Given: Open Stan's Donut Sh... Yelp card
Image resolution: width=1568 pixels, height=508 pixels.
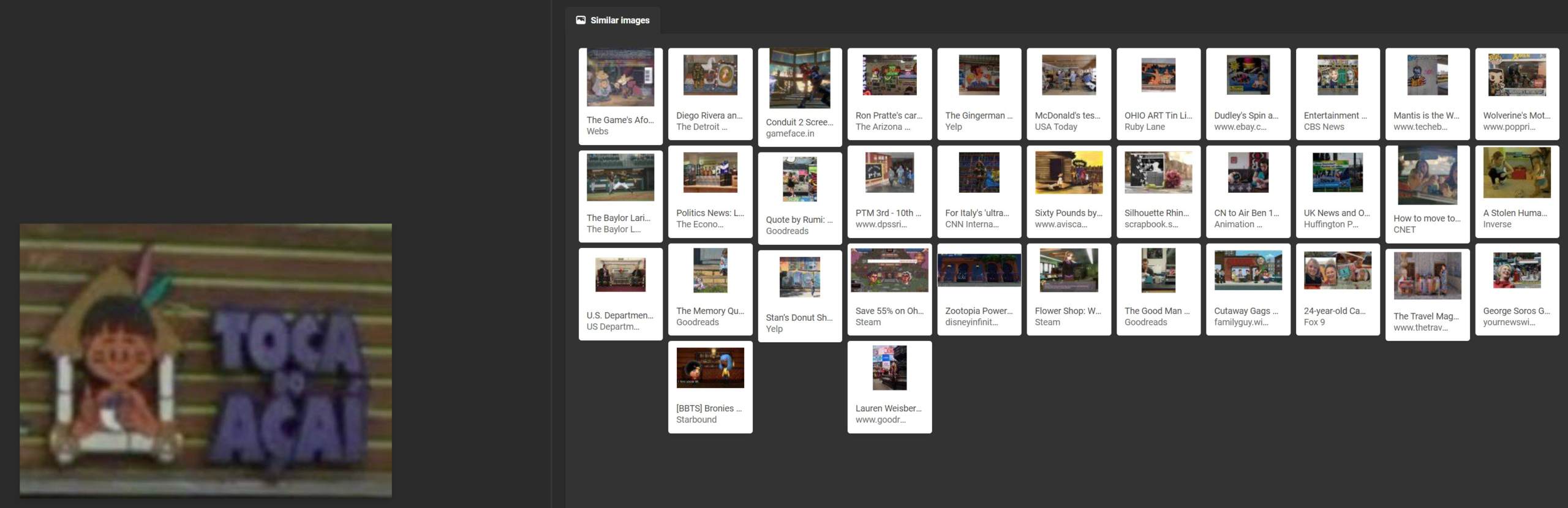Looking at the screenshot, I should (800, 296).
